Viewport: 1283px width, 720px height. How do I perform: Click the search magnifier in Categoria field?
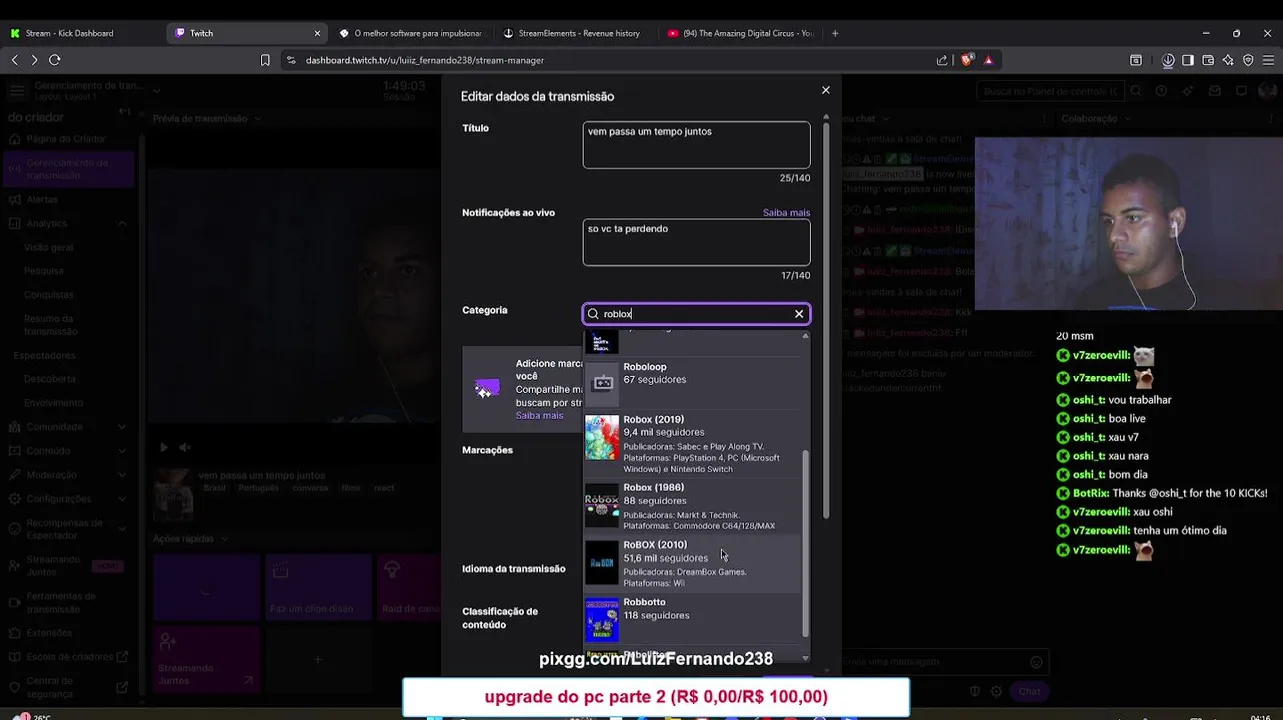(x=593, y=314)
